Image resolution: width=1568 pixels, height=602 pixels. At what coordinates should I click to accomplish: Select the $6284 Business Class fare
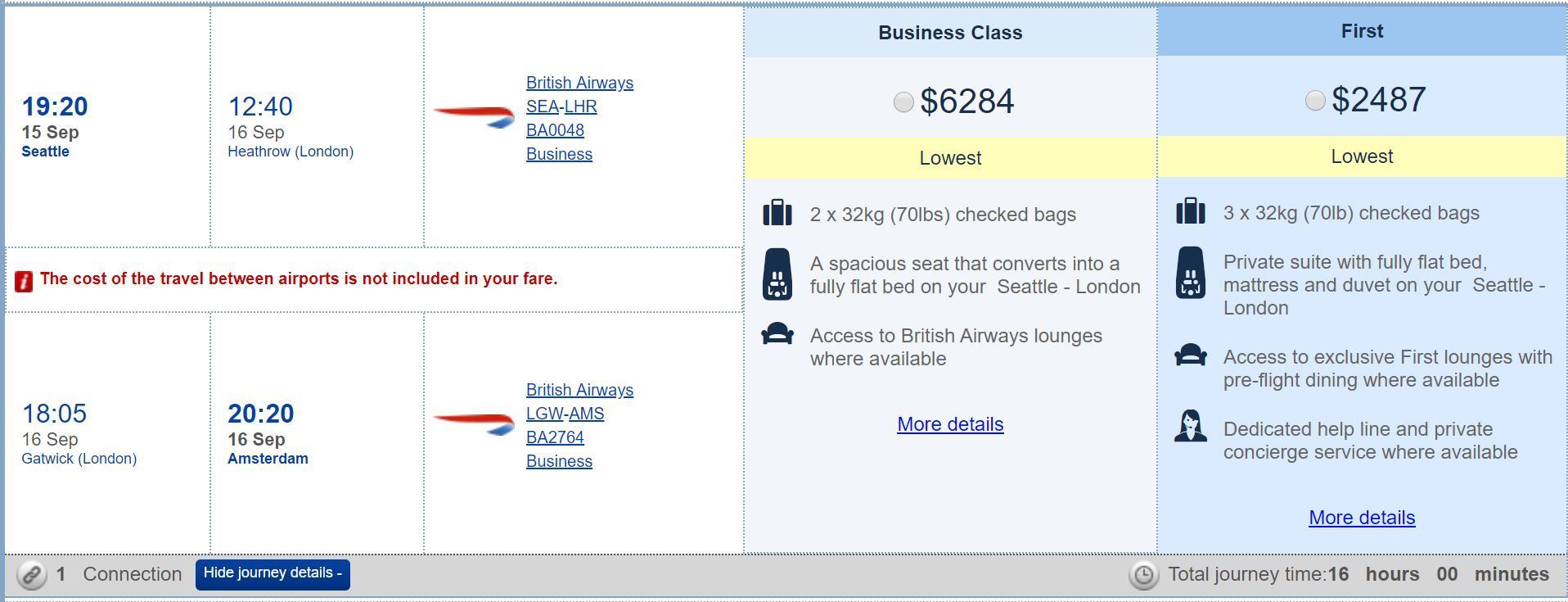click(903, 102)
